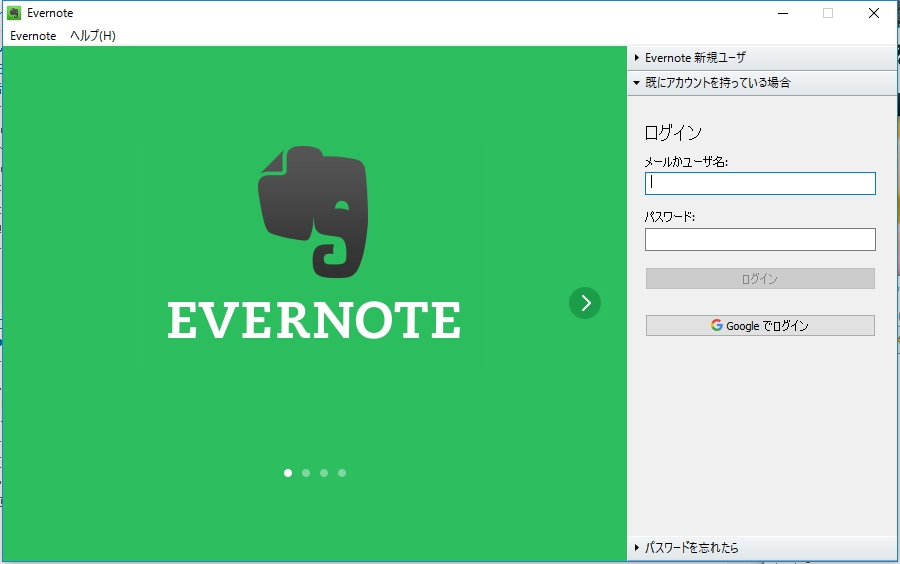Click the large elephant logo on the splash image

pyautogui.click(x=313, y=212)
